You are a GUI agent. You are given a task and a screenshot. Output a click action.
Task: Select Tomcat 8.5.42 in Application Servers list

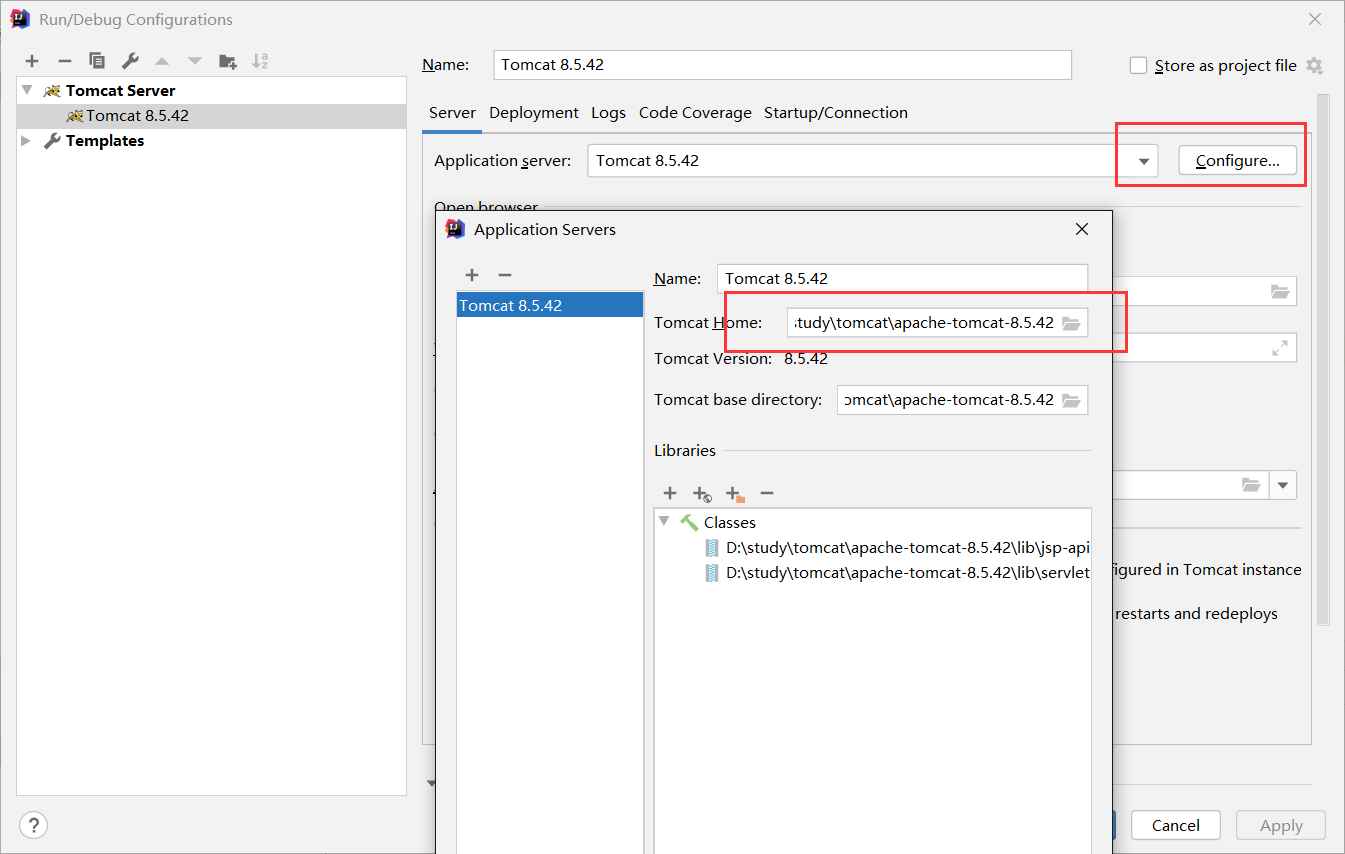pyautogui.click(x=550, y=306)
